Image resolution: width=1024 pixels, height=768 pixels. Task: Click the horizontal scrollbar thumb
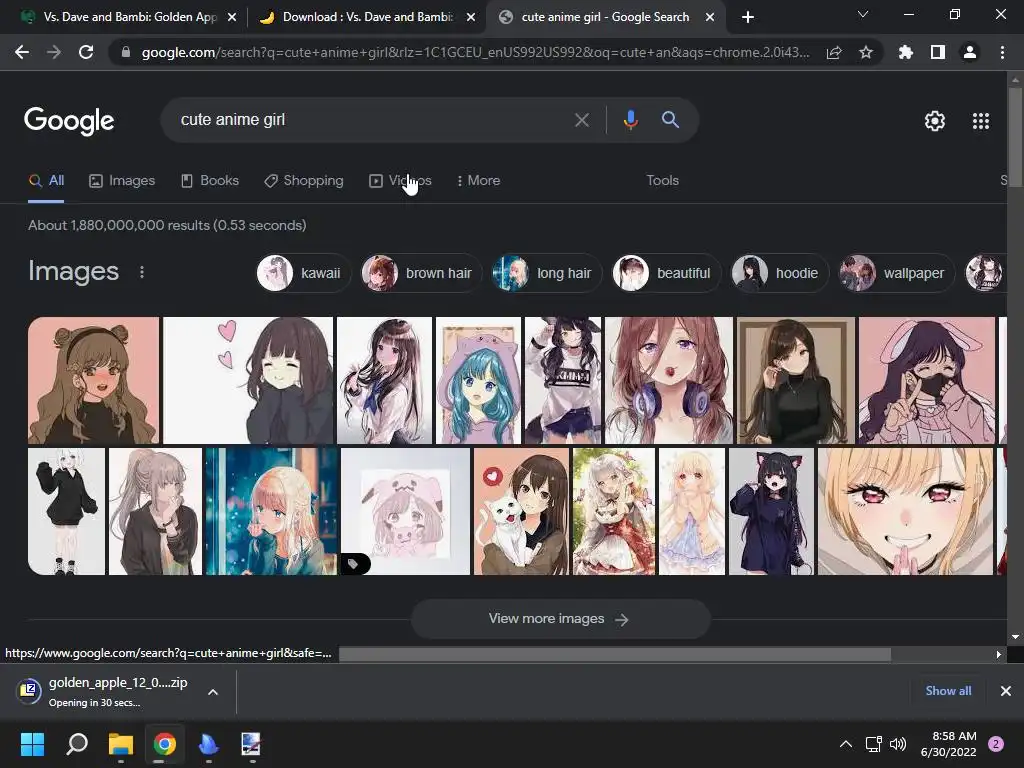point(615,654)
